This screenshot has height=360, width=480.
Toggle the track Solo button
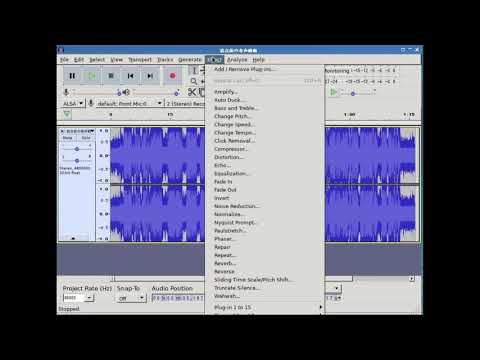(x=86, y=138)
